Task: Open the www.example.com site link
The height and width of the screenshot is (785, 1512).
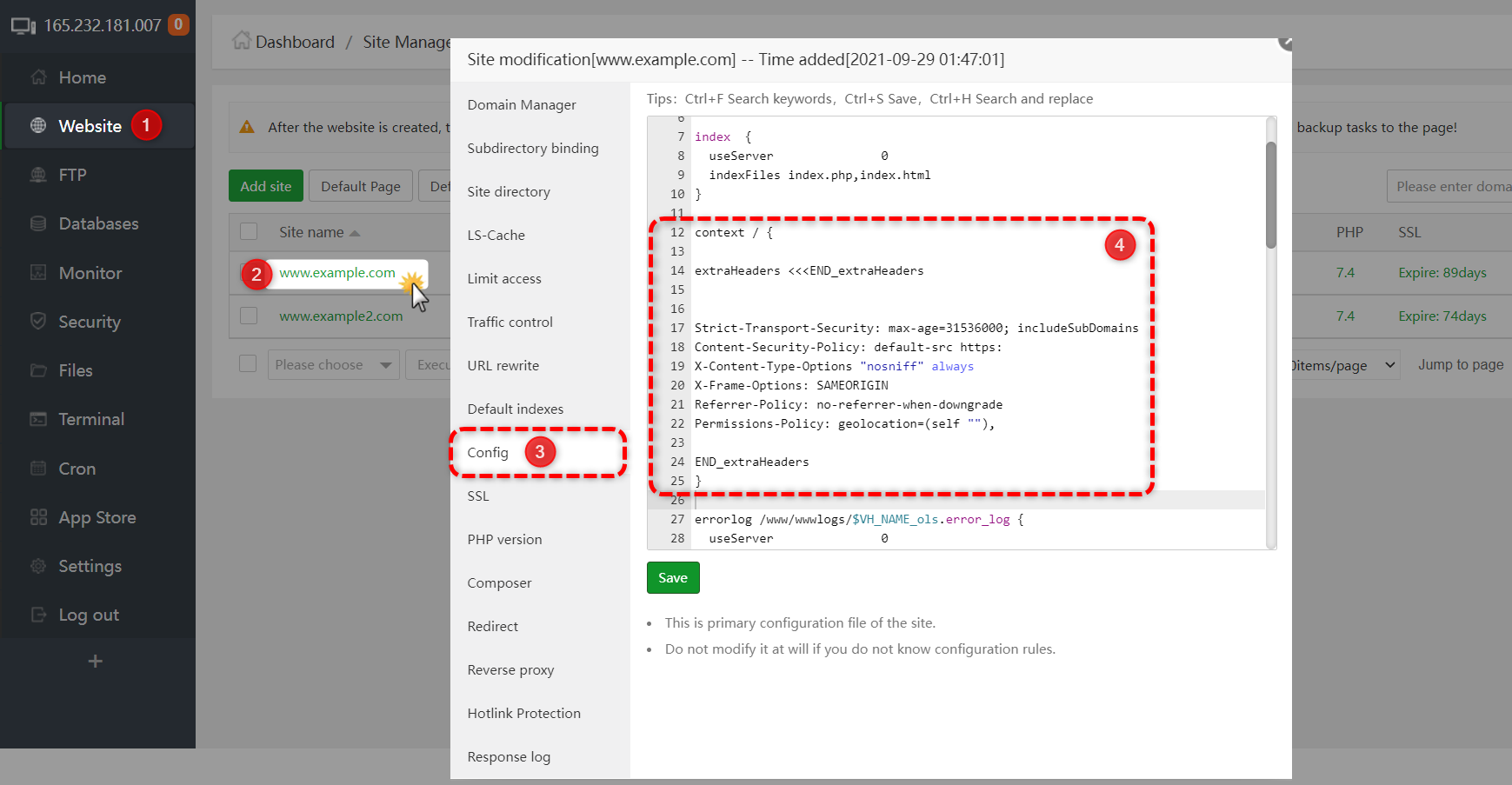Action: tap(337, 273)
